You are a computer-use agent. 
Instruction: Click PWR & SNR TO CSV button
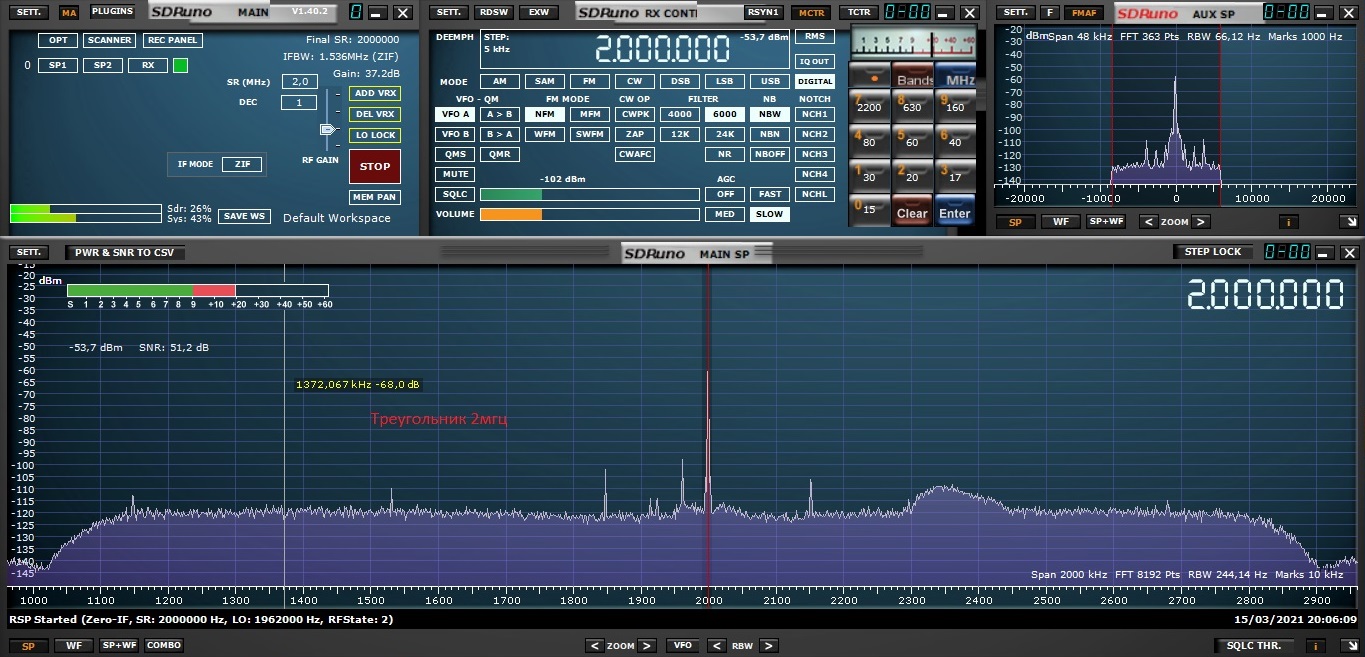click(x=124, y=252)
